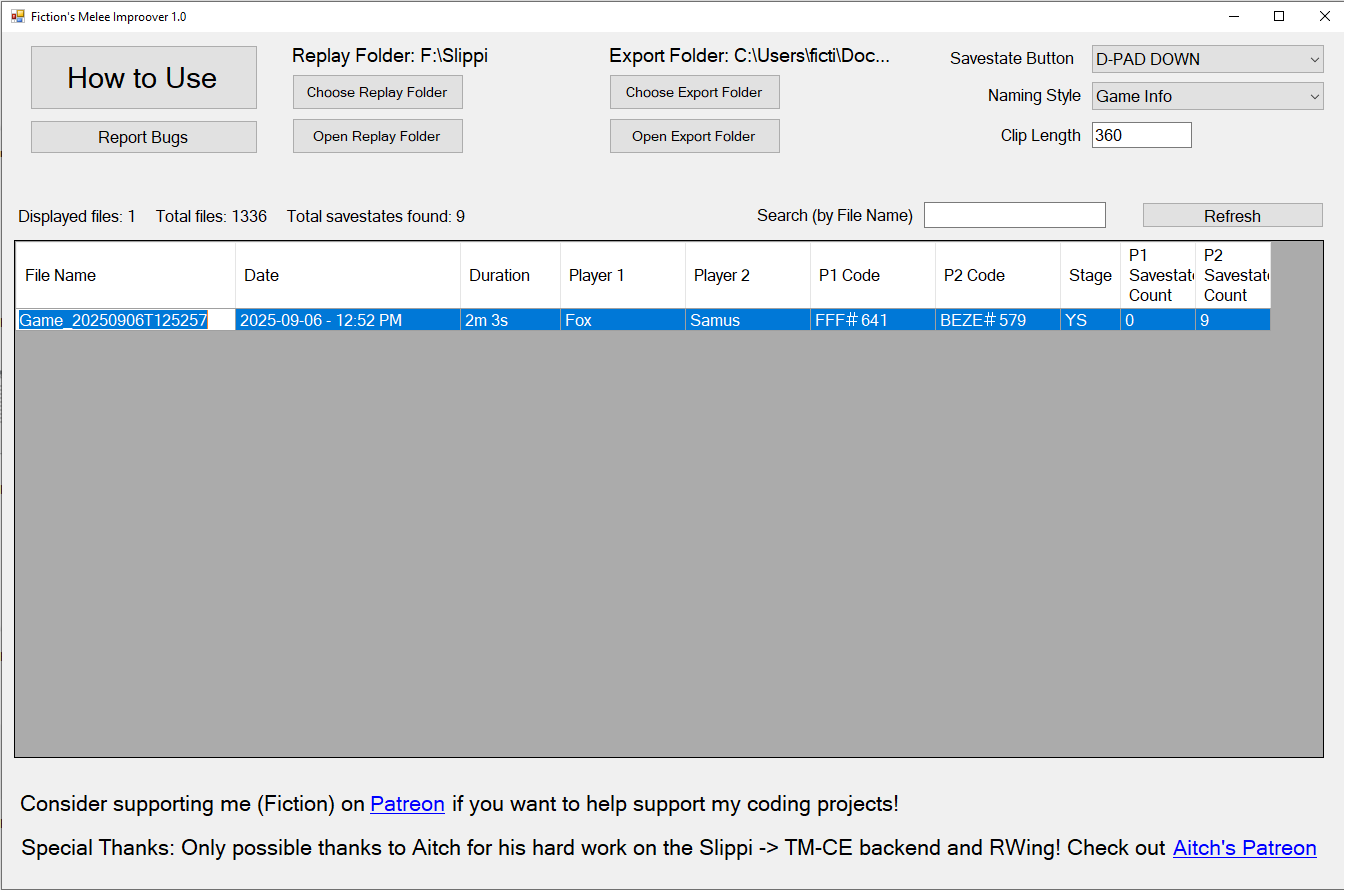Image resolution: width=1346 pixels, height=890 pixels.
Task: Click the BEZE#579 code cell
Action: pyautogui.click(x=998, y=320)
